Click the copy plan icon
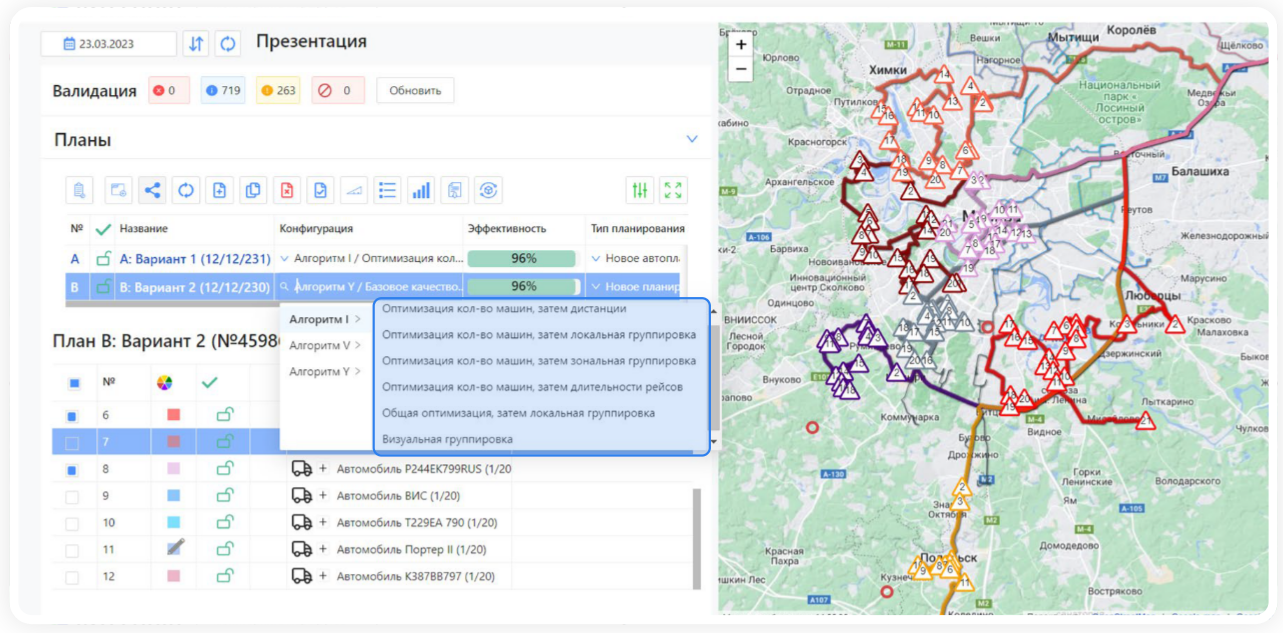Screen dimensions: 1283x633 point(254,190)
